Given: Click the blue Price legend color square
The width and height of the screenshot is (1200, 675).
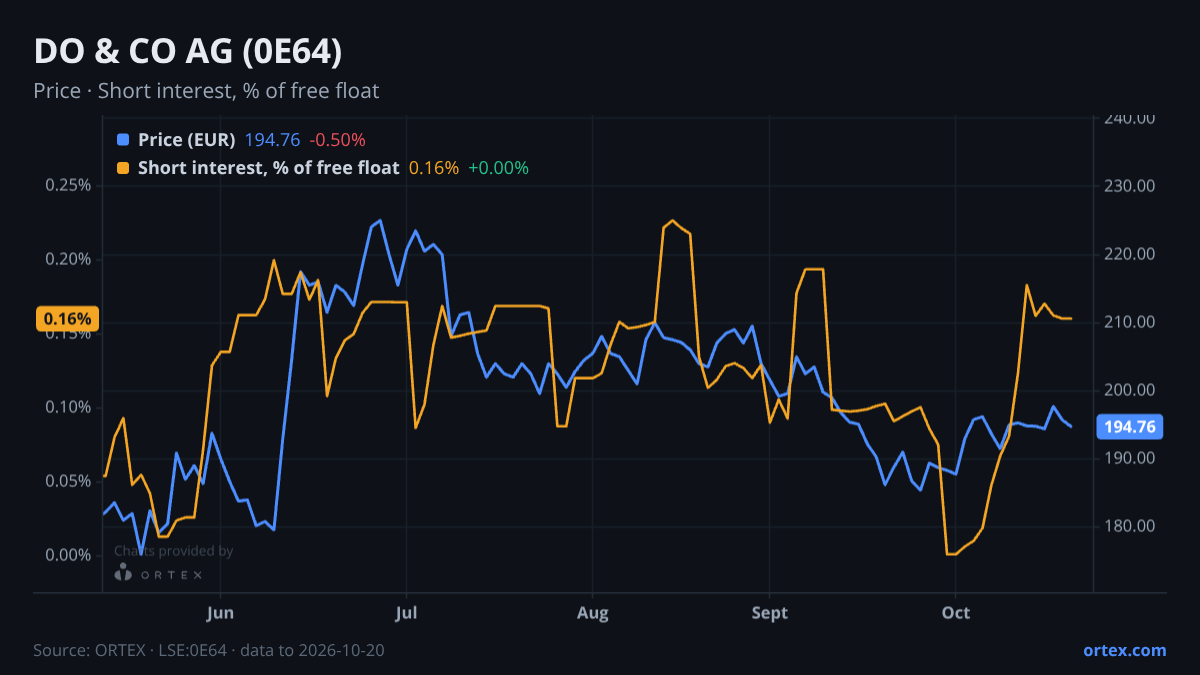Looking at the screenshot, I should (x=123, y=140).
